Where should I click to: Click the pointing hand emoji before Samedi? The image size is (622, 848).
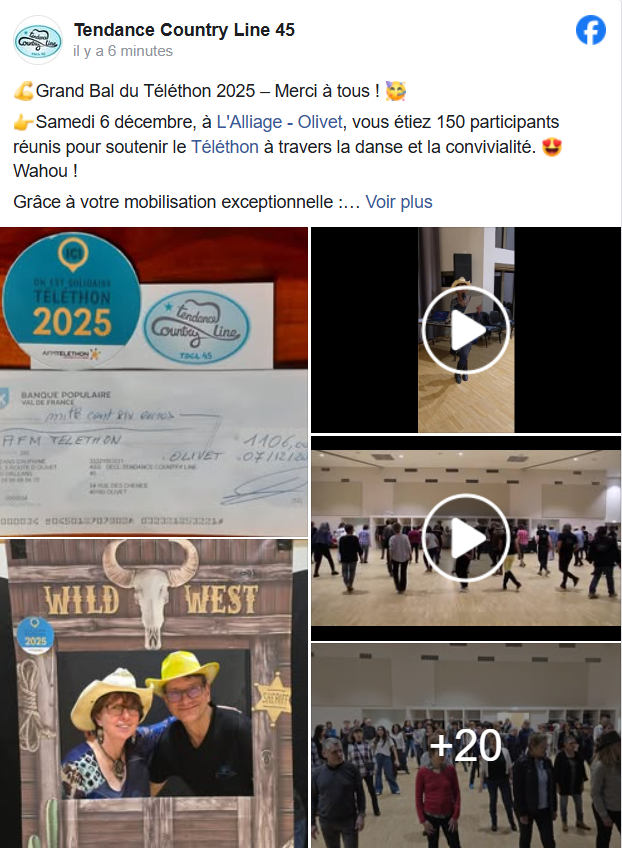(24, 122)
